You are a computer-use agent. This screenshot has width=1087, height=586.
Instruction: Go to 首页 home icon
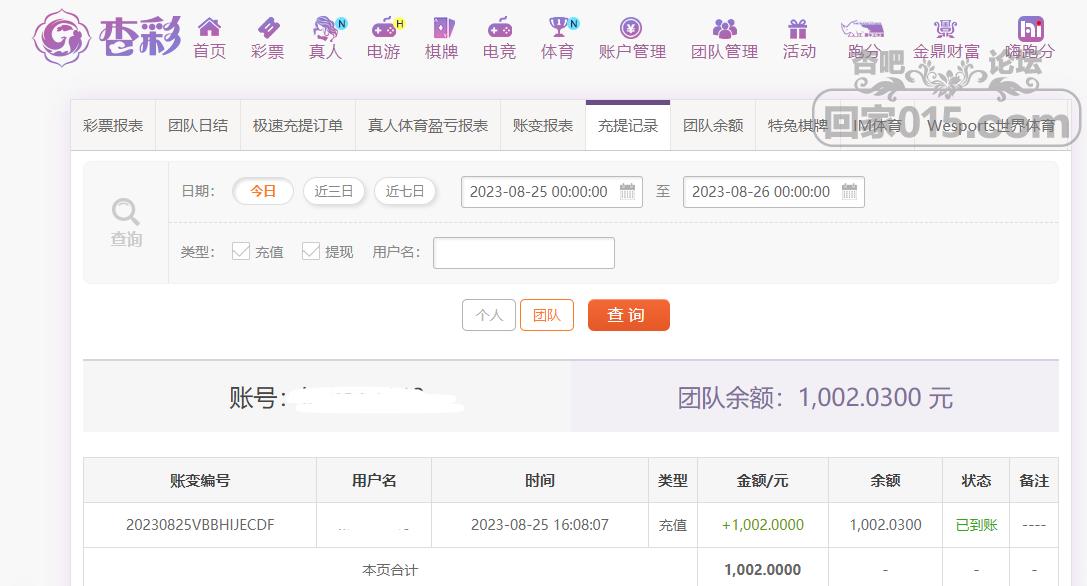coord(209,28)
